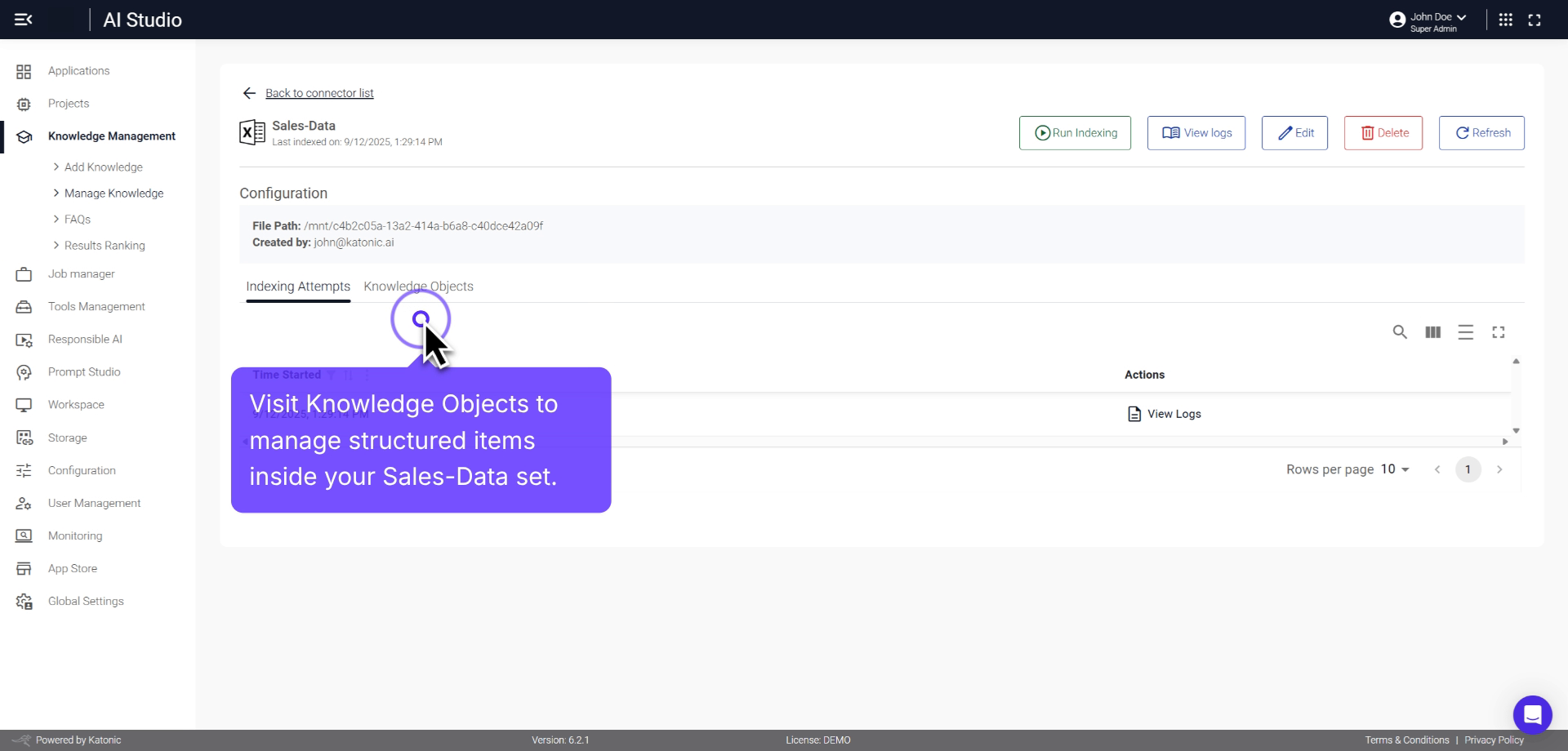Expand the John Doe account menu
The image size is (1568, 751).
1429,18
